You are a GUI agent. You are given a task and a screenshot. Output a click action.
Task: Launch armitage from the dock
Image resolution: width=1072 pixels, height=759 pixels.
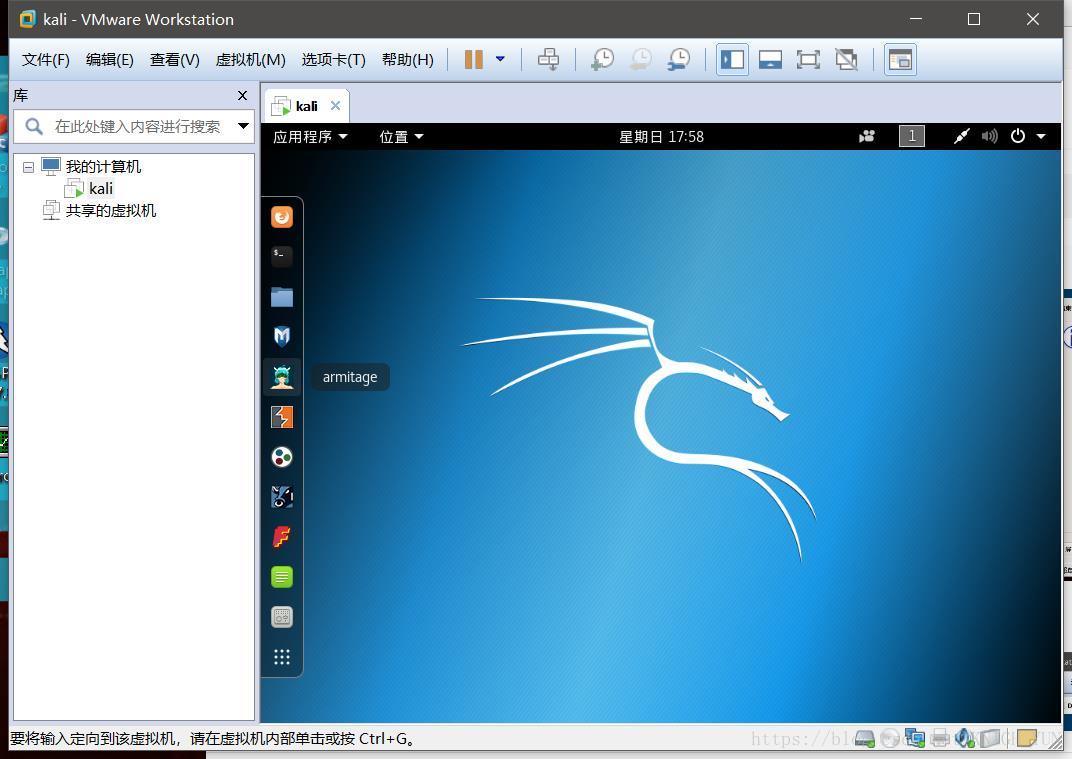coord(282,377)
